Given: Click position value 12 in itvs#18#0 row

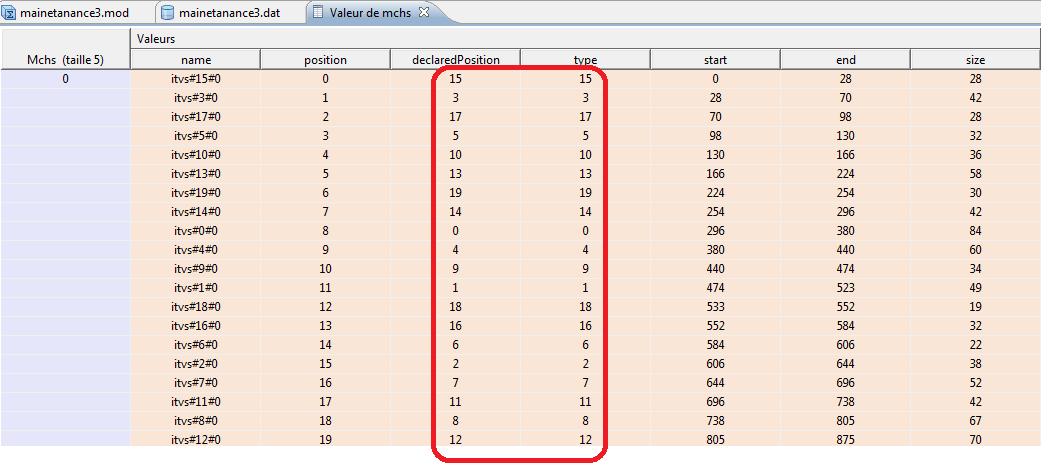Looking at the screenshot, I should pyautogui.click(x=325, y=307).
